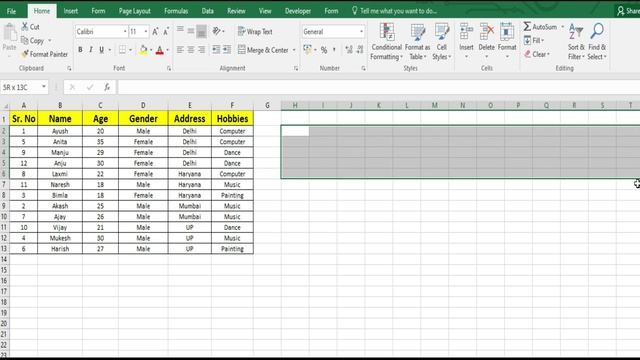Screen dimensions: 640x360
Task: Open Format as Table
Action: [x=418, y=42]
